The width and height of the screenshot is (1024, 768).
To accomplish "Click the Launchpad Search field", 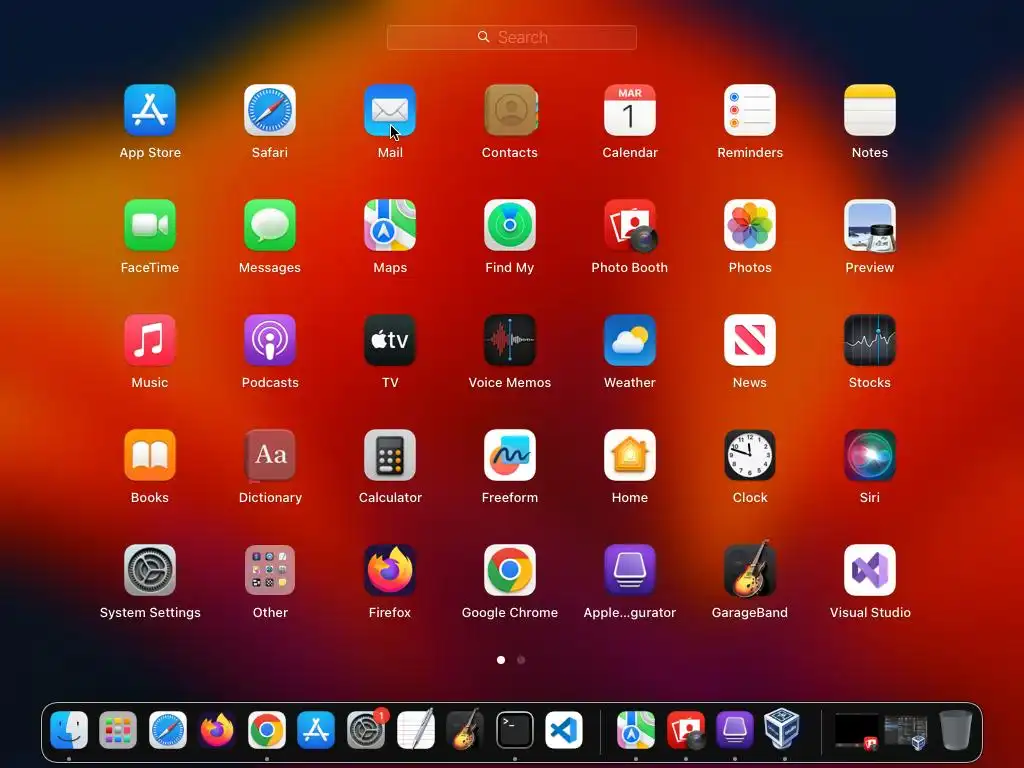I will (511, 37).
